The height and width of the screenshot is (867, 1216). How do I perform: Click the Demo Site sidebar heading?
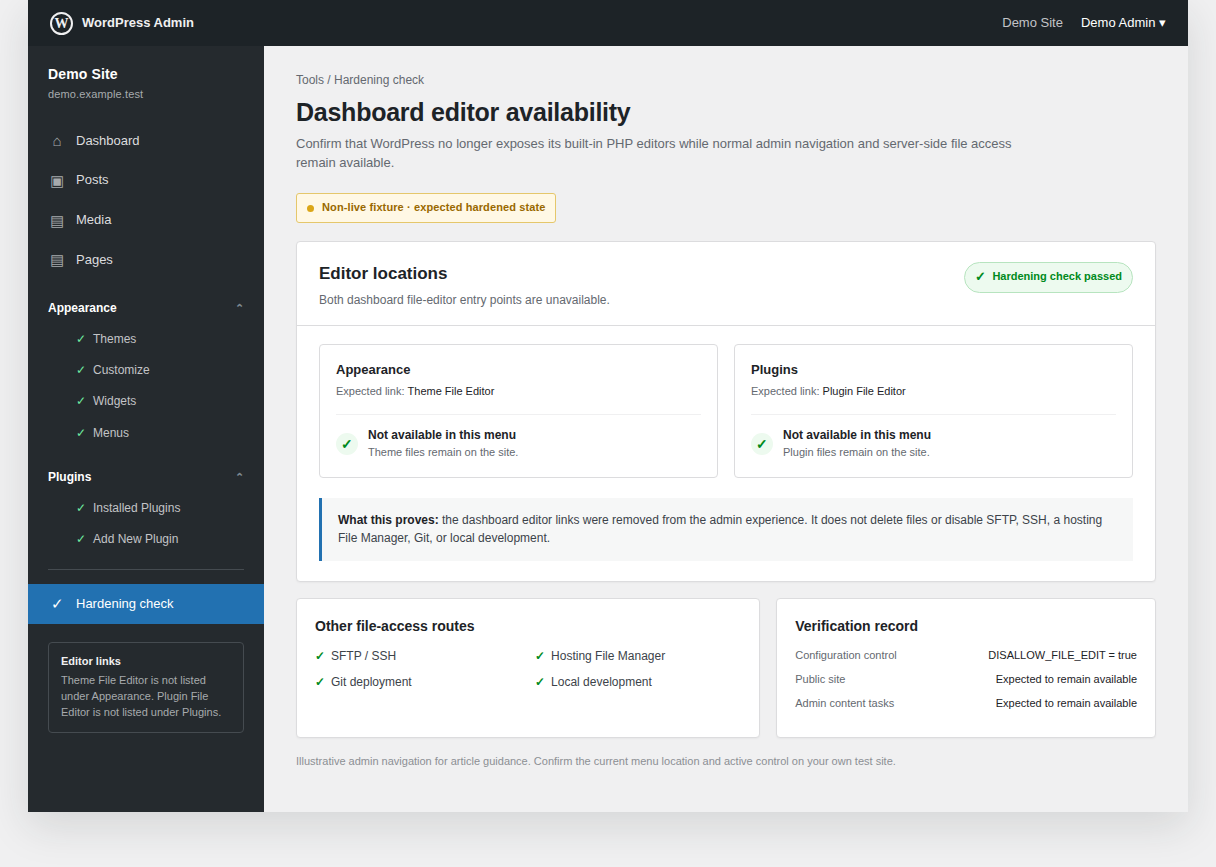83,74
